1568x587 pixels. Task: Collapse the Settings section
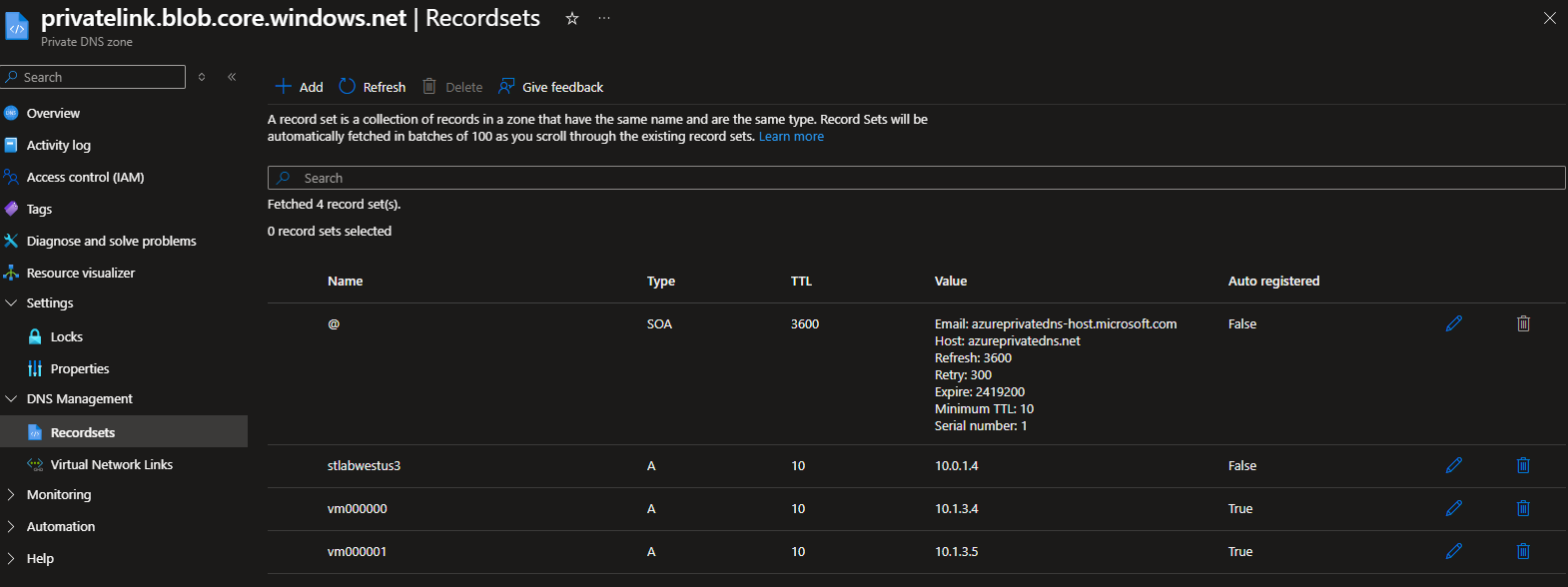tap(12, 302)
